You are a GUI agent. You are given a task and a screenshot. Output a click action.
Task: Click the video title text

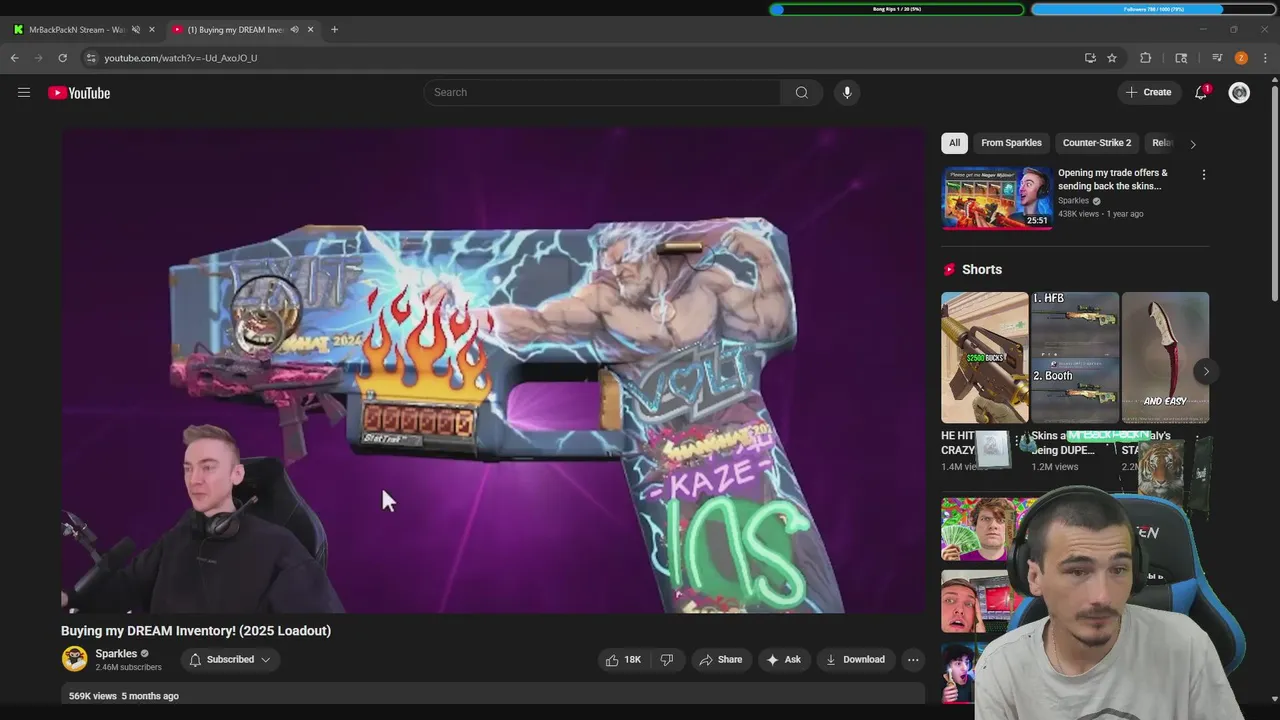click(196, 631)
